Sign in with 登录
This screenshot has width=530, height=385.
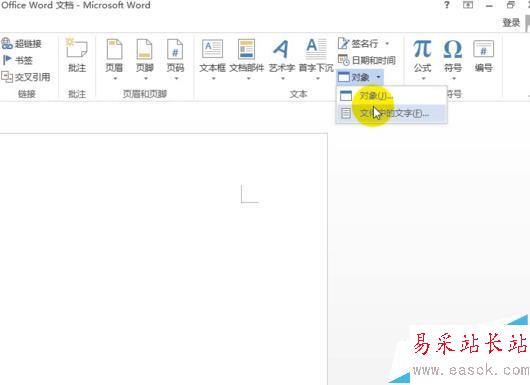(511, 23)
